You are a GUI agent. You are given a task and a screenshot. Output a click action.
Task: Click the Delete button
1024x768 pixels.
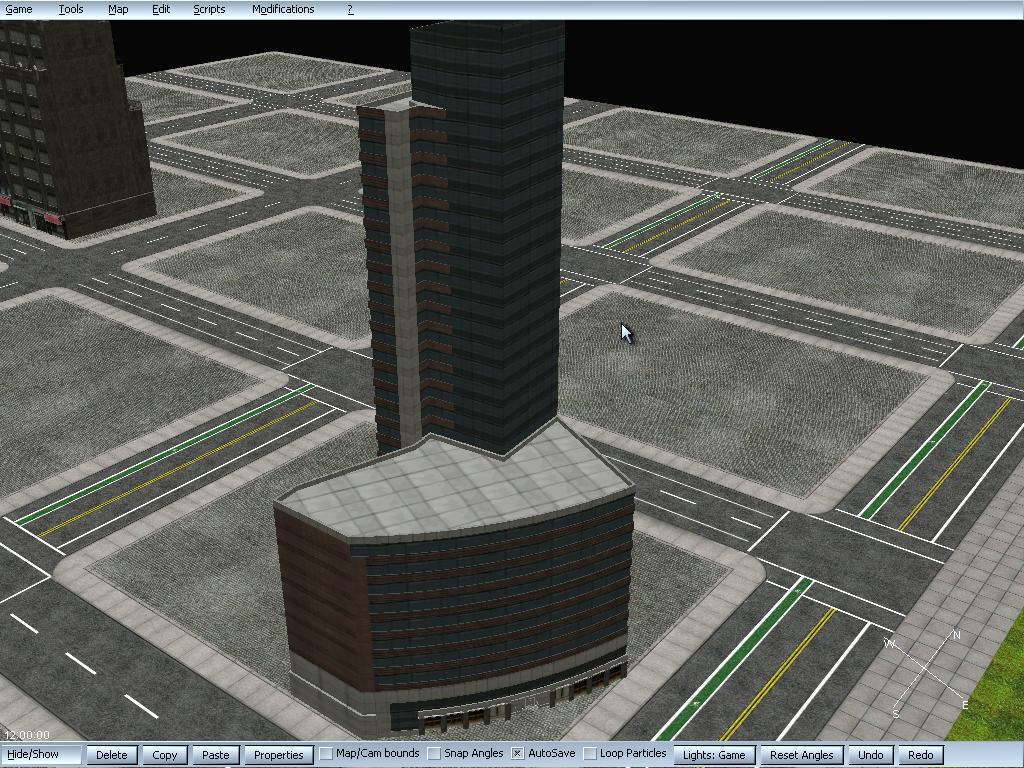(x=112, y=754)
